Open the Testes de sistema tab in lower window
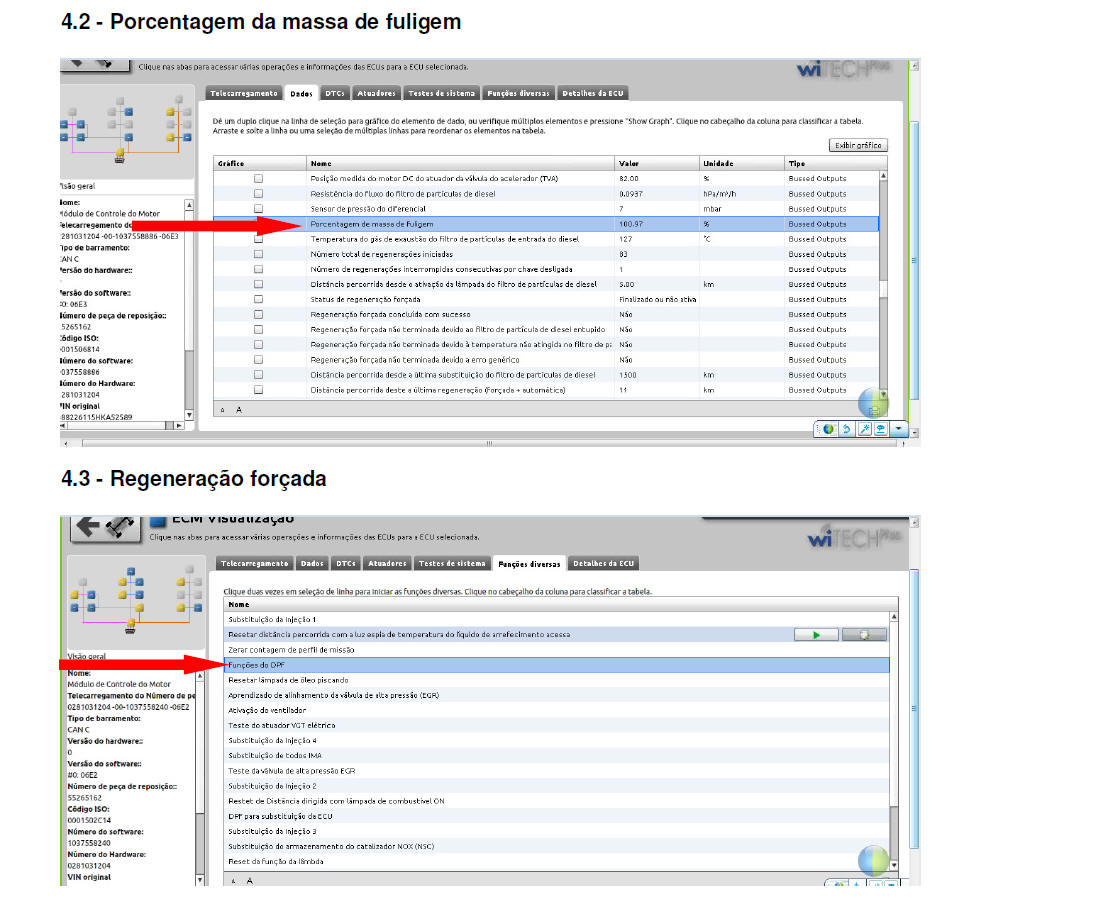Image resolution: width=1120 pixels, height=905 pixels. coord(452,564)
